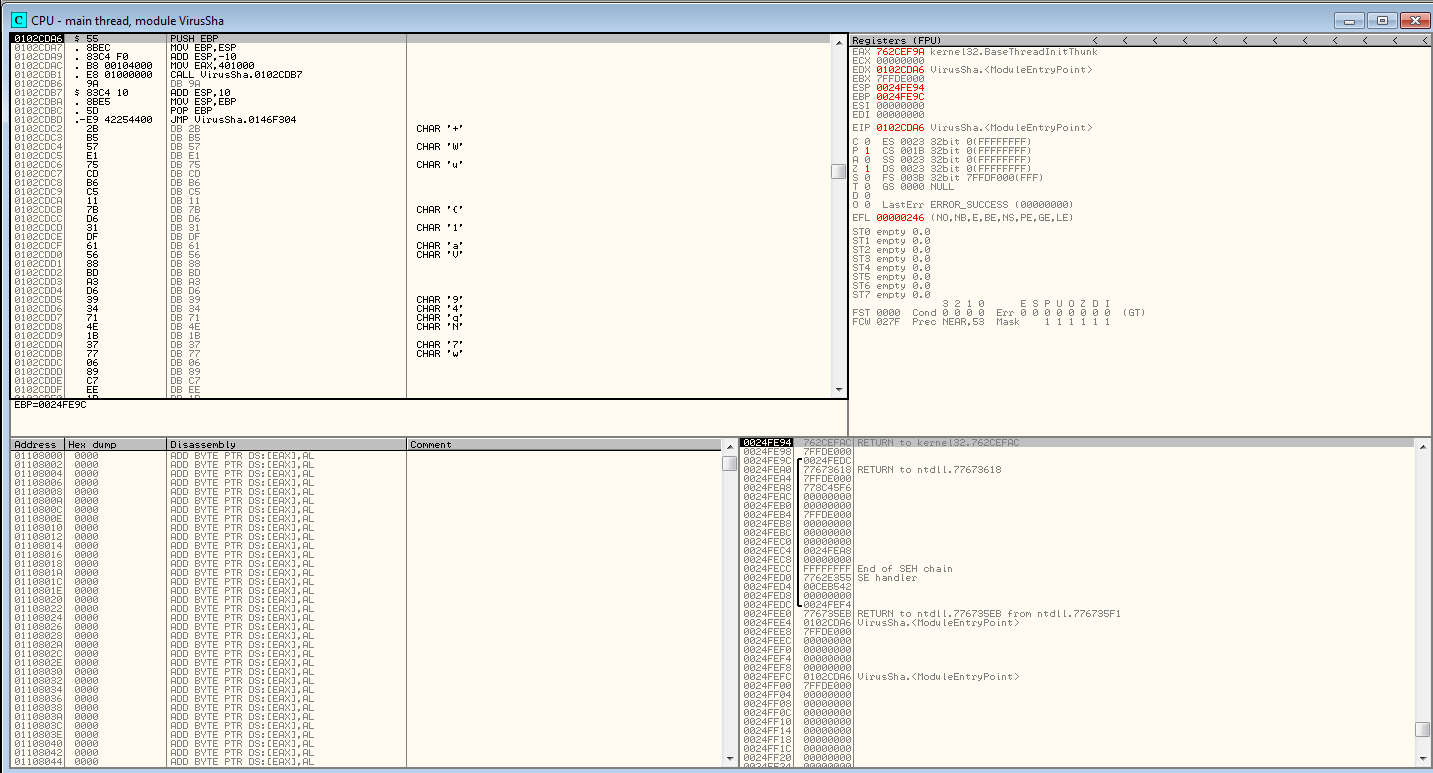Toggle the P (parity) flag value
Image resolution: width=1433 pixels, height=773 pixels.
click(867, 151)
